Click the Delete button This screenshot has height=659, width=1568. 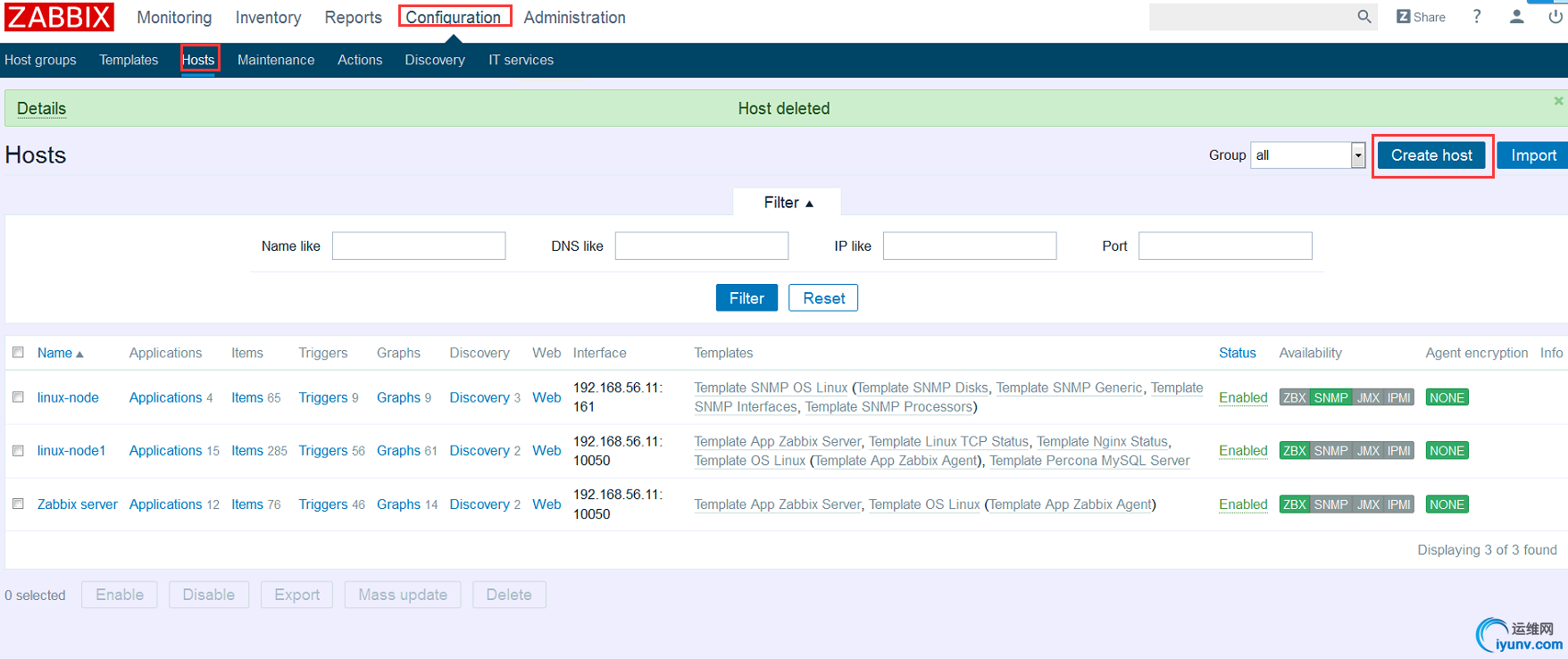coord(509,595)
